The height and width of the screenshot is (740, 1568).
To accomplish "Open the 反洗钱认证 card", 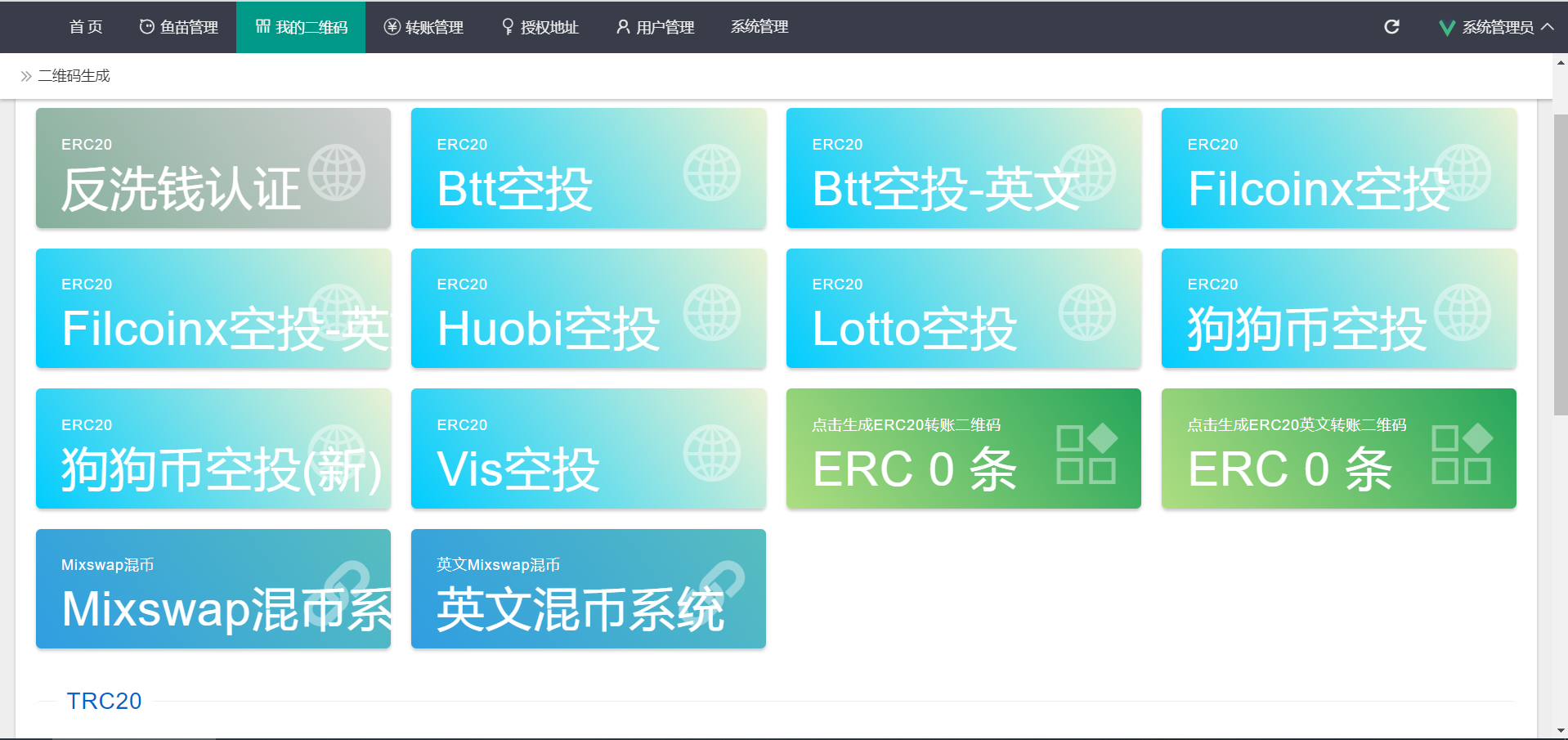I will pyautogui.click(x=213, y=168).
